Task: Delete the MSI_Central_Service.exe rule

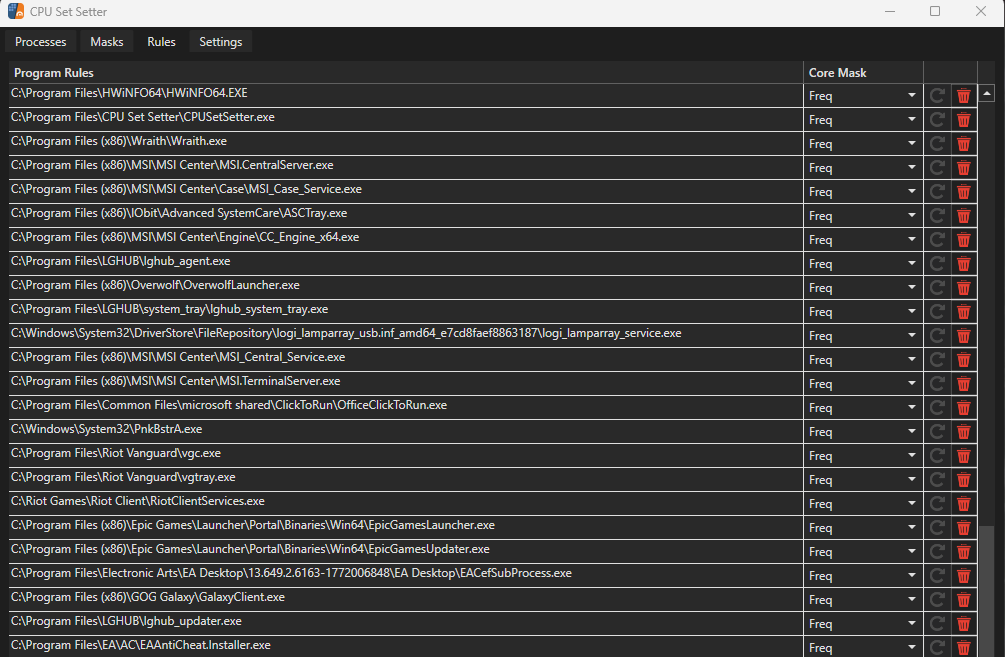Action: pos(963,360)
